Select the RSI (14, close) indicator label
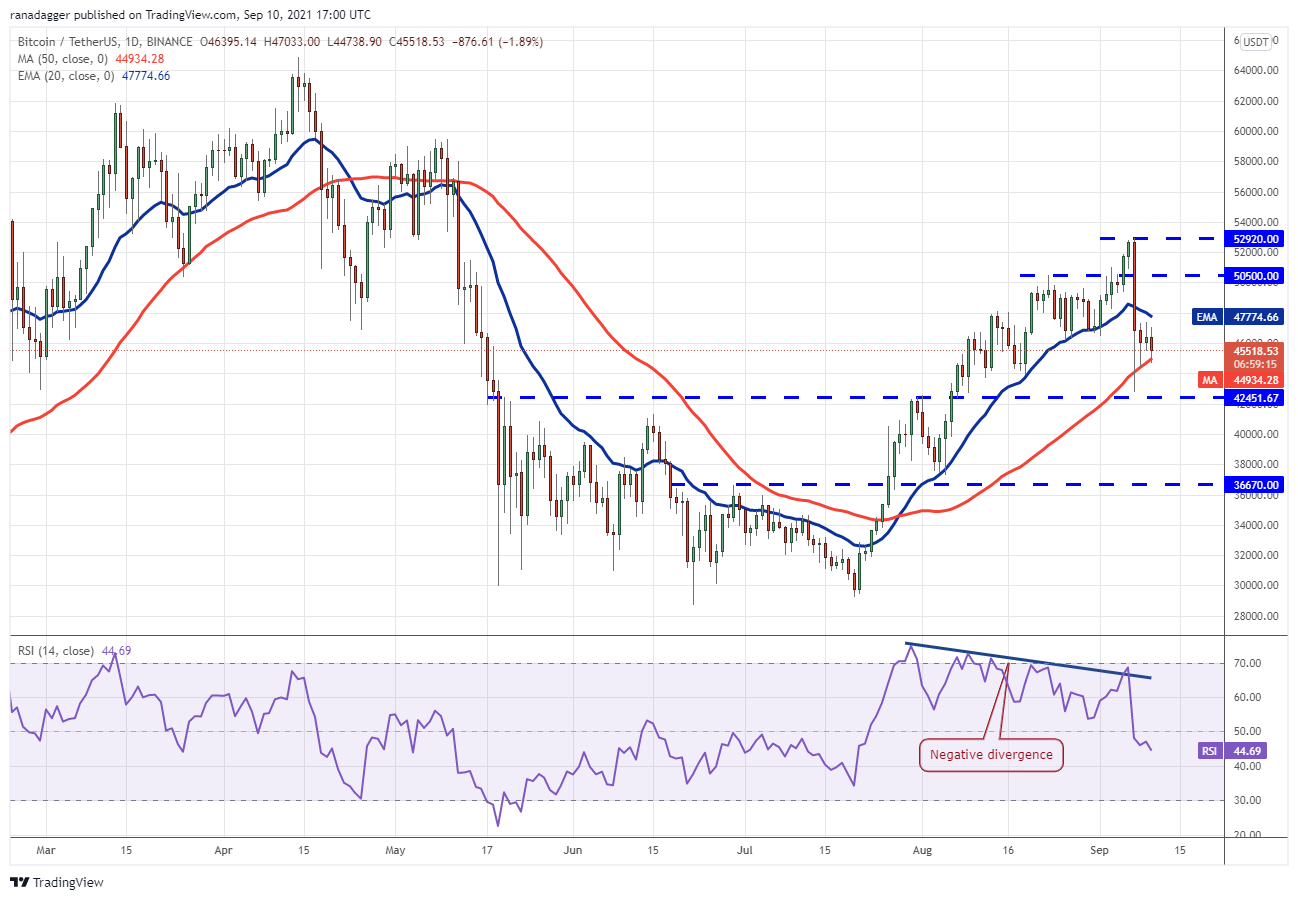Screen dimensions: 1298x900 point(57,651)
